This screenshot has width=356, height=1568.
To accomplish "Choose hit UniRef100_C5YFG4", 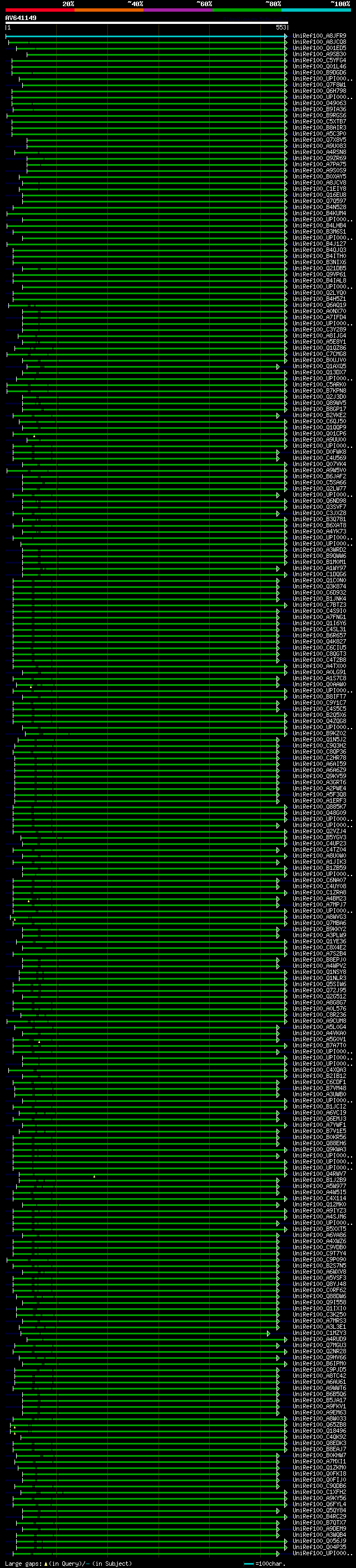I will click(319, 60).
